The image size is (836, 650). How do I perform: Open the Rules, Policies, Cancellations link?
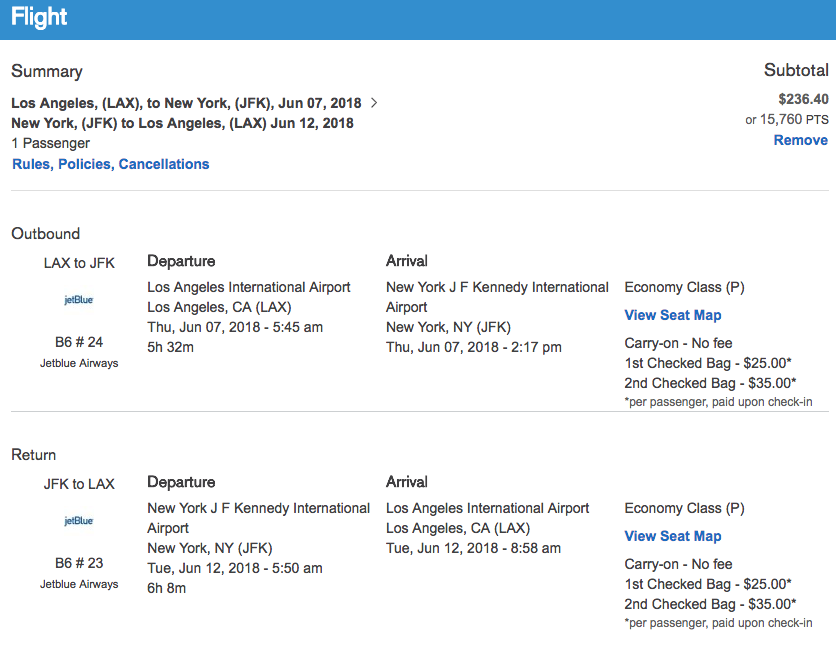point(111,164)
